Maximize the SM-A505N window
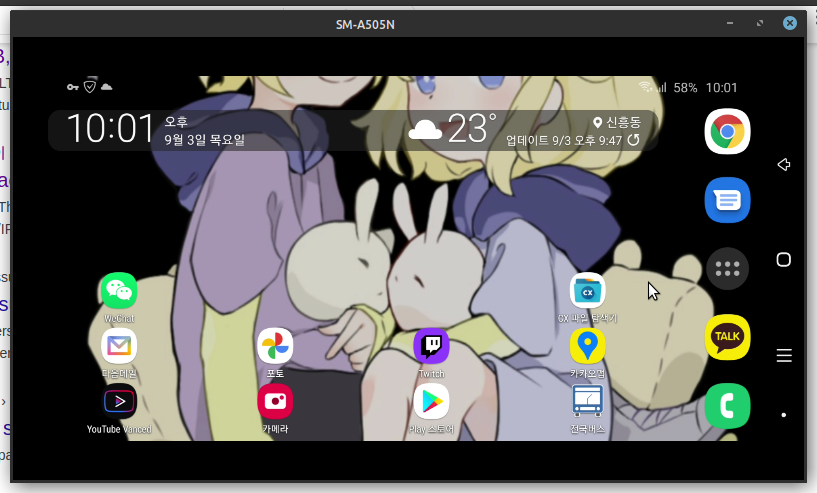 click(760, 23)
